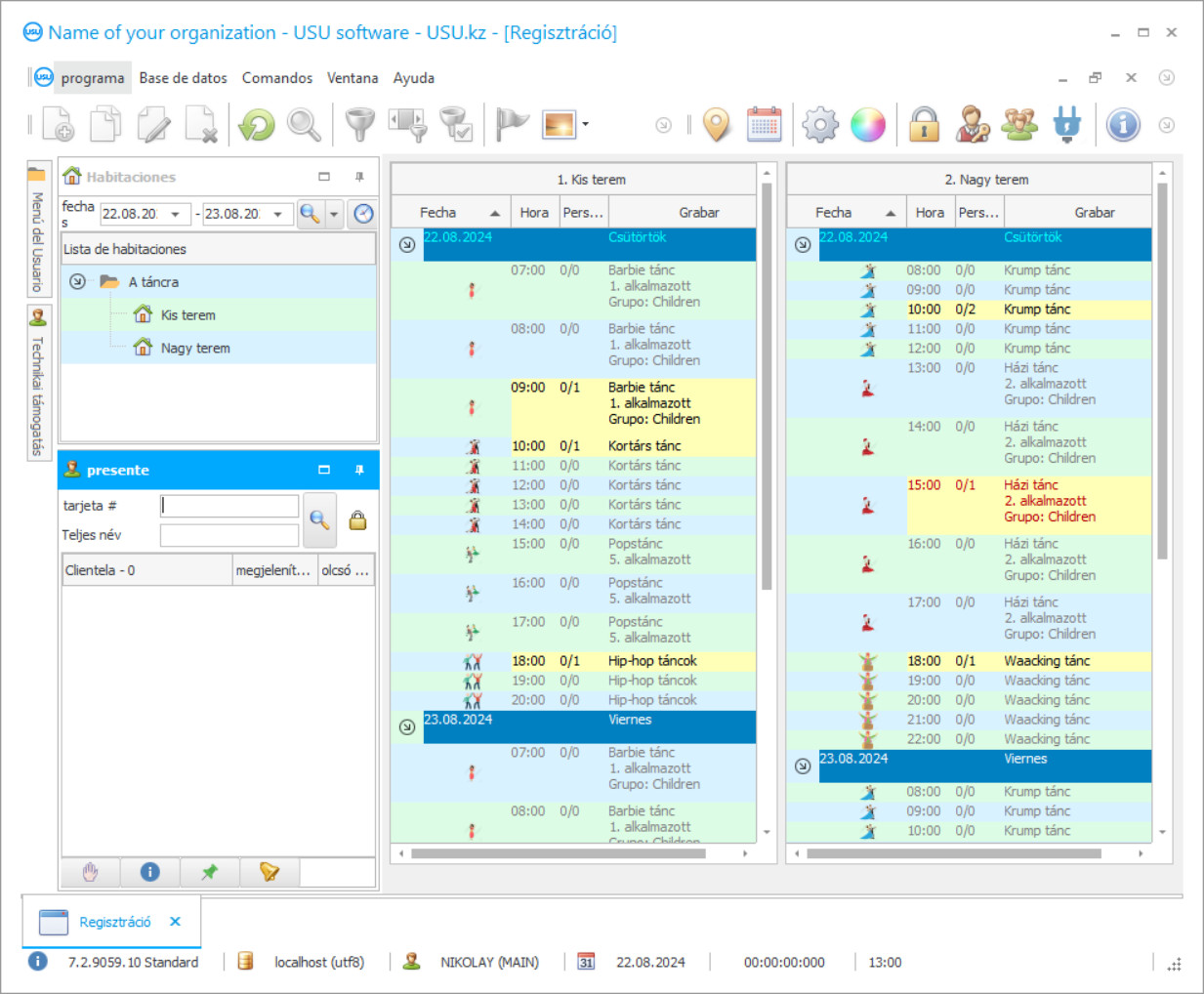1204x994 pixels.
Task: Click the green refresh arrow toolbar icon
Action: (x=257, y=125)
